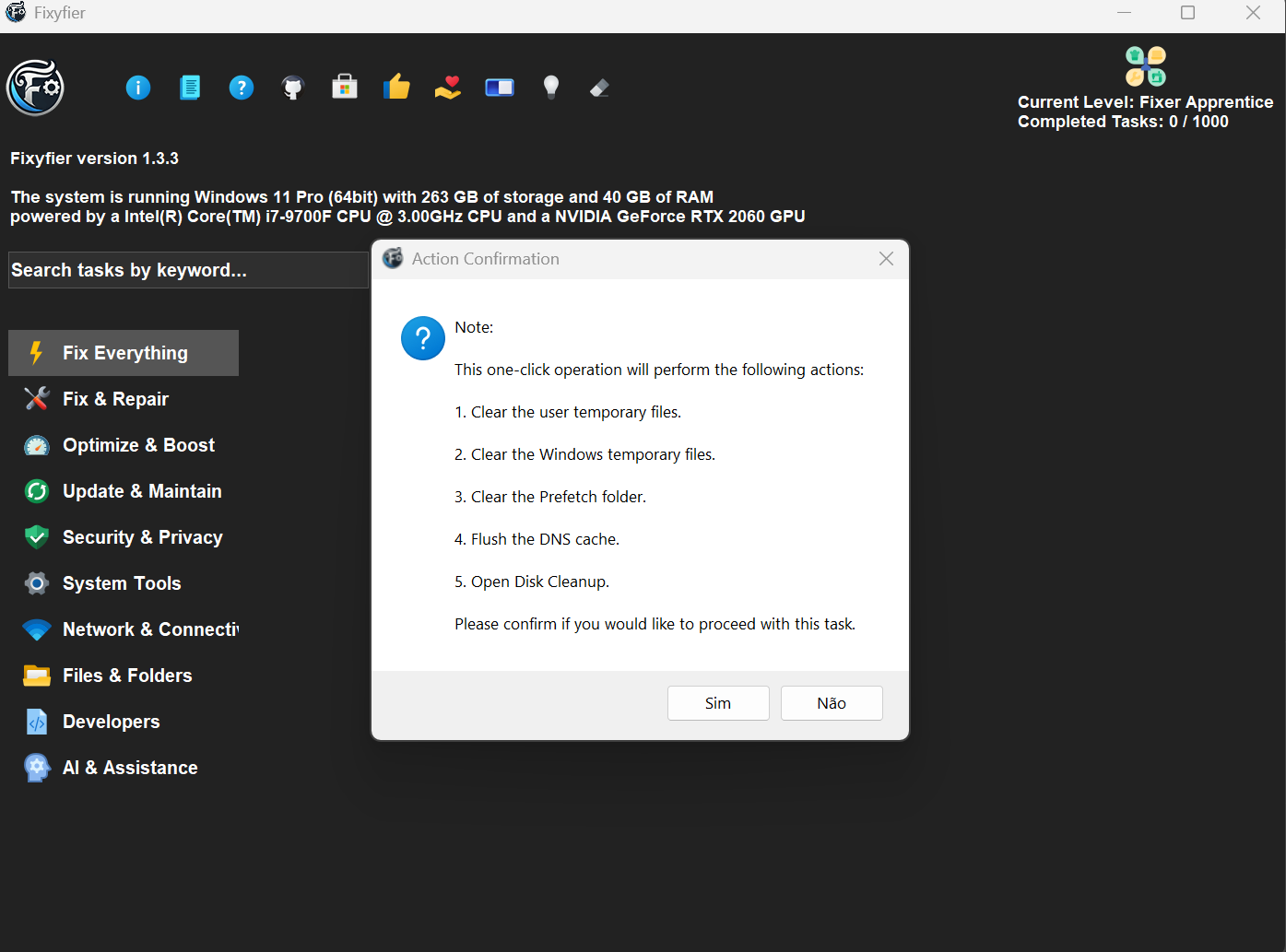The image size is (1286, 952).
Task: Select the Developers category
Action: pos(111,722)
